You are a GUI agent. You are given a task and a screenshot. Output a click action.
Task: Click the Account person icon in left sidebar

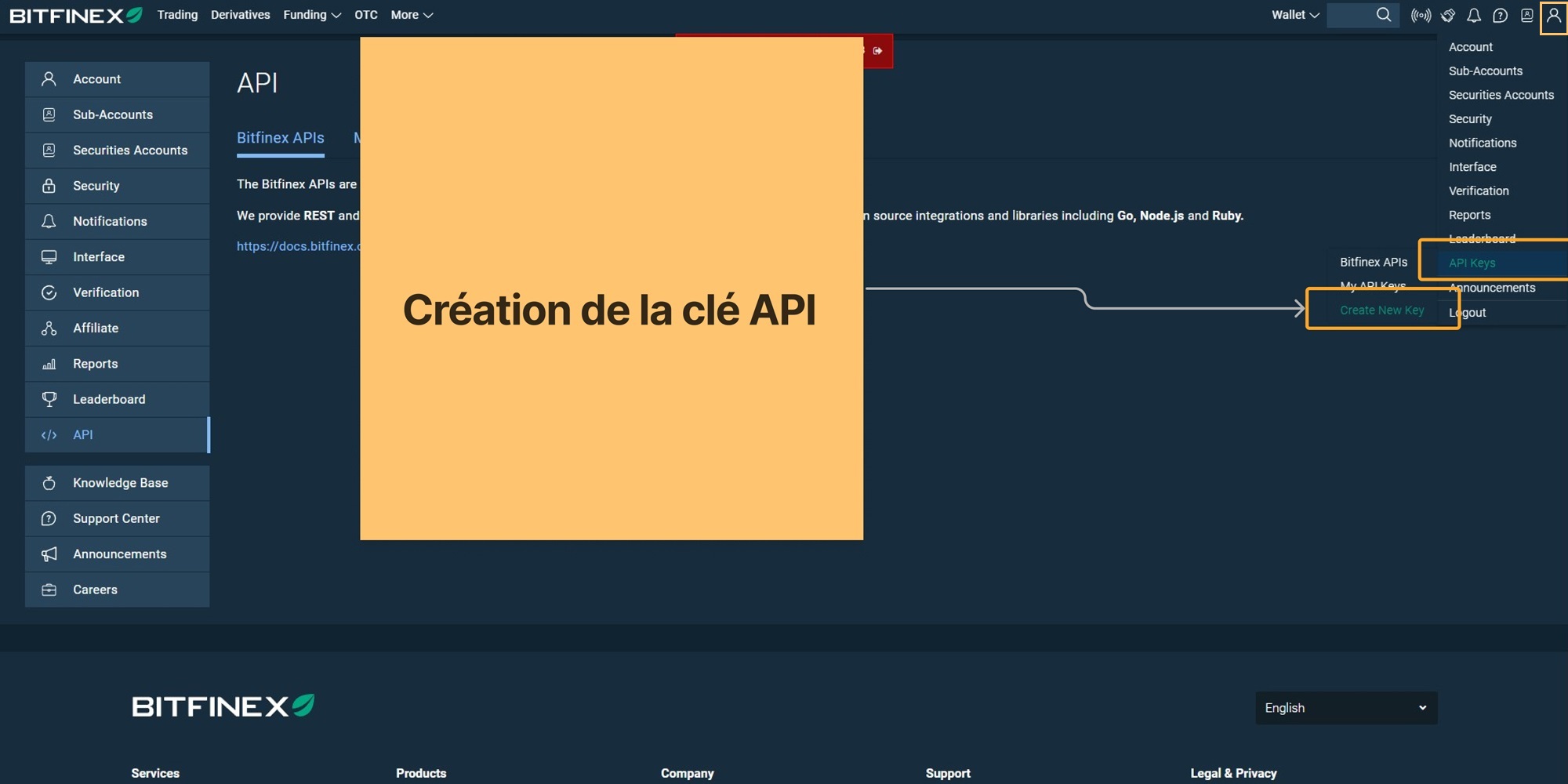pyautogui.click(x=49, y=79)
